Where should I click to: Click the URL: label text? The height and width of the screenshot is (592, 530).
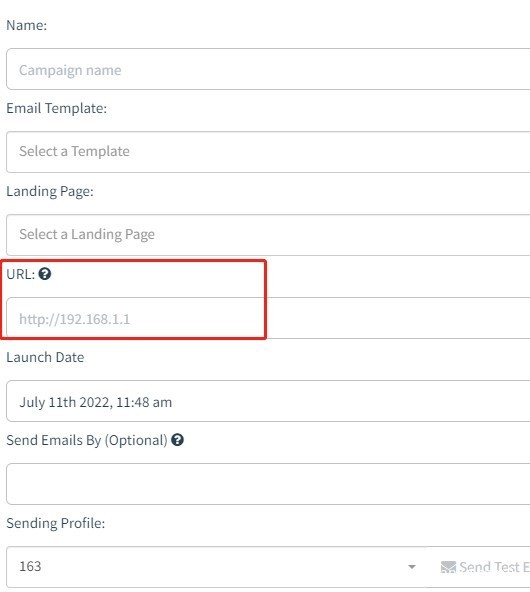click(x=21, y=274)
